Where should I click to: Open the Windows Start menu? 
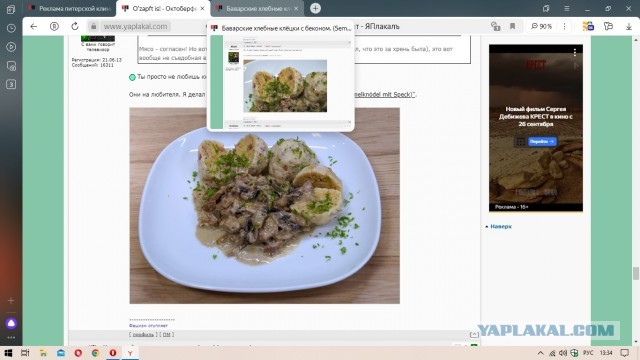(8, 353)
